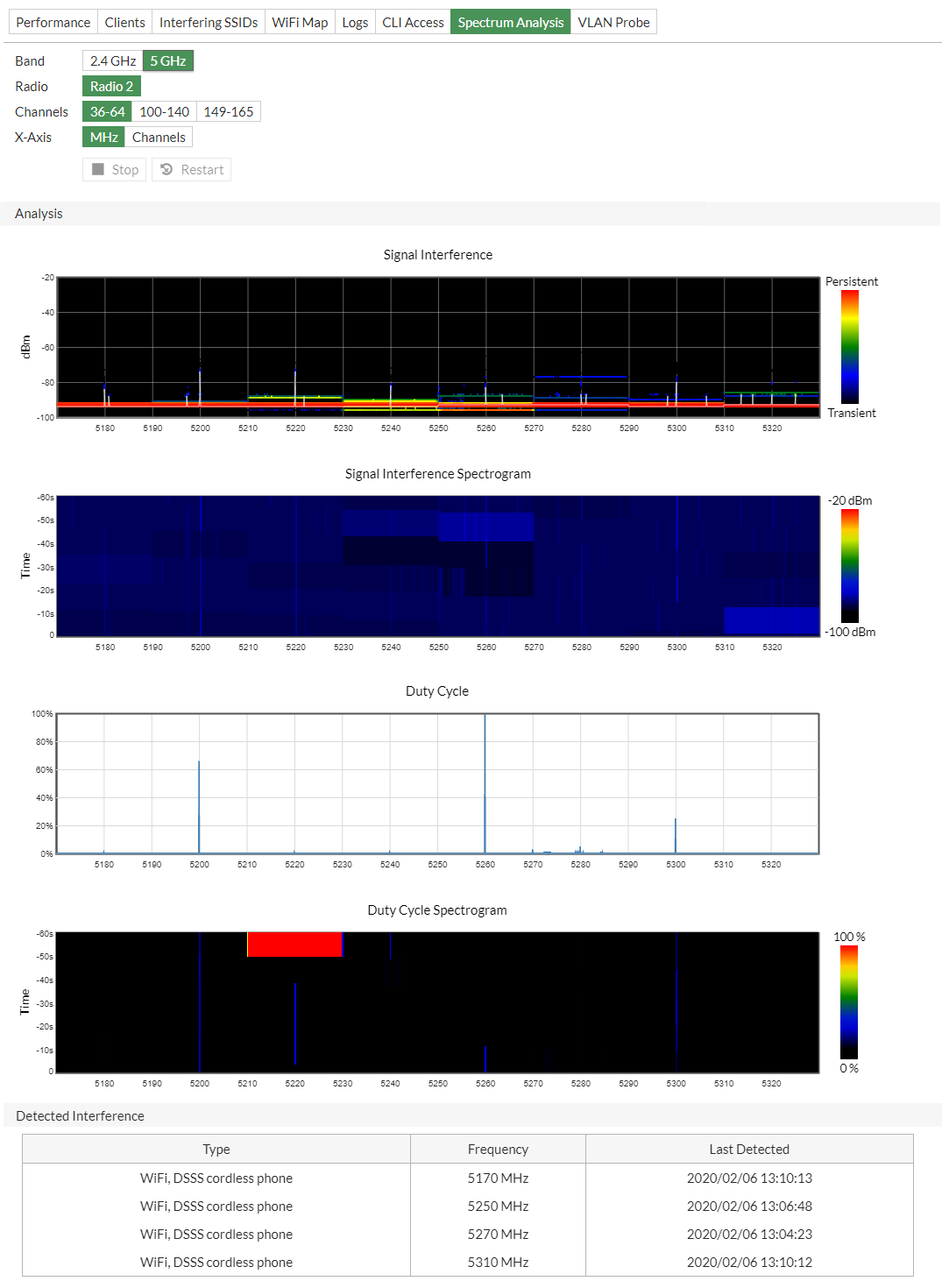Image resolution: width=942 pixels, height=1288 pixels.
Task: Open the Performance tab
Action: 53,22
